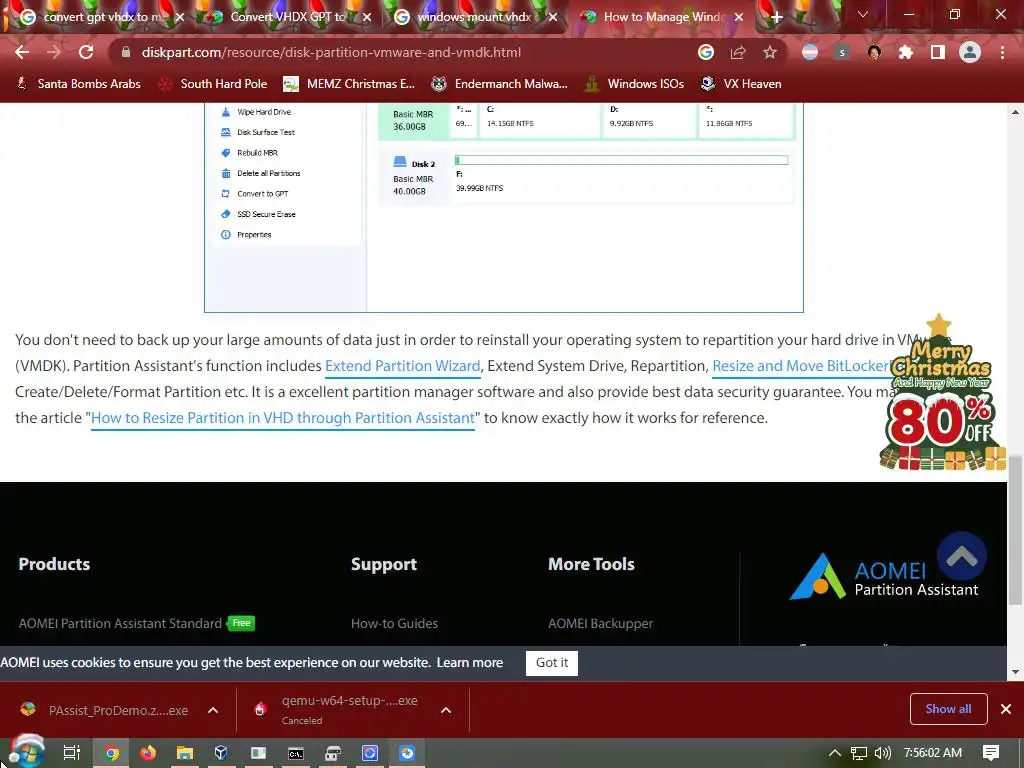Follow the Resize and Move BitLocker link

(x=801, y=366)
